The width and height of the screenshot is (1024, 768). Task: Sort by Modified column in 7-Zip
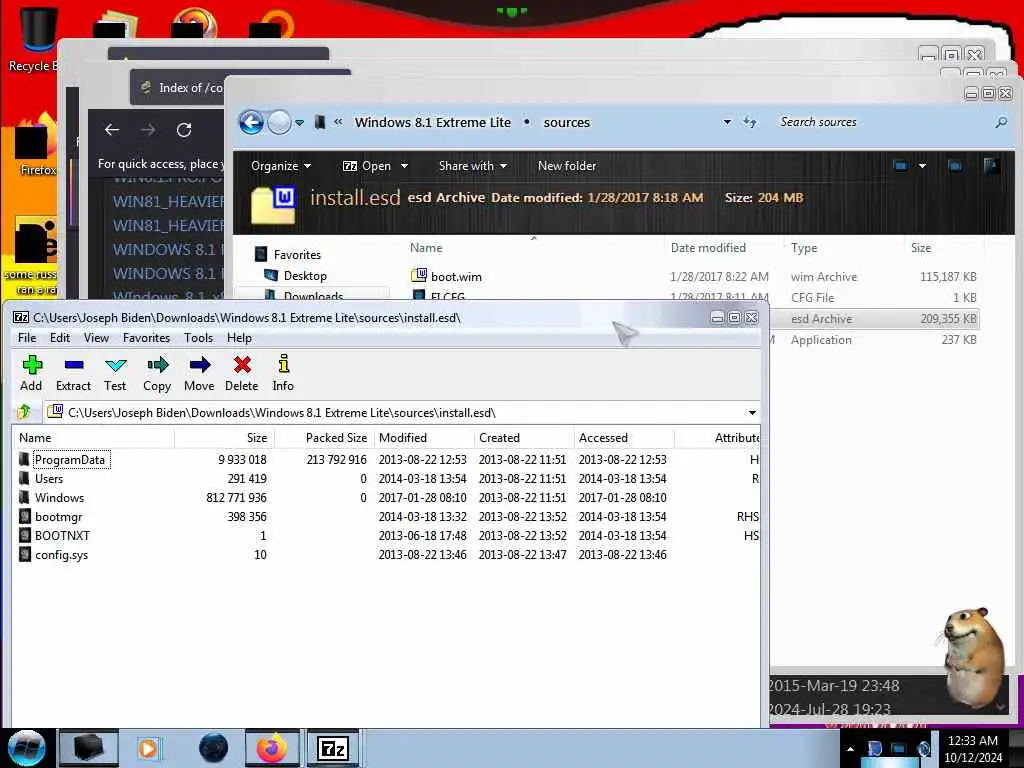click(424, 438)
